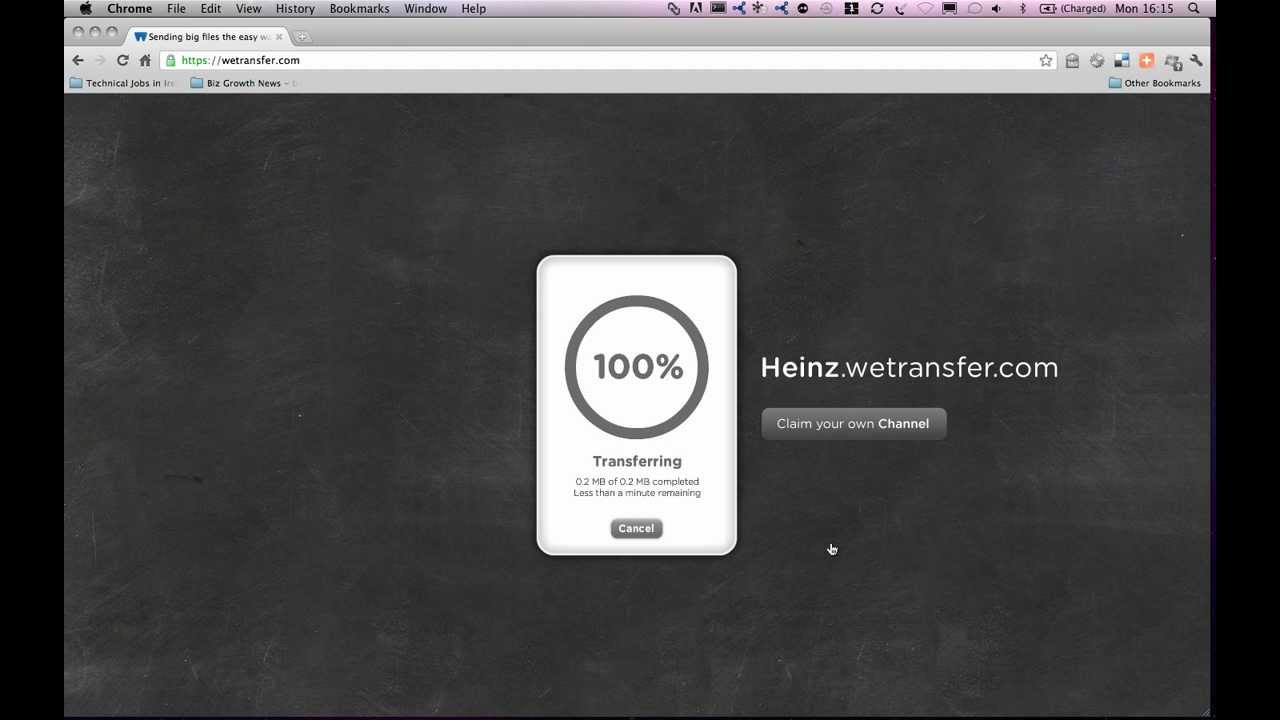Click the Wi-Fi status icon
Image resolution: width=1280 pixels, height=720 pixels.
(x=925, y=9)
